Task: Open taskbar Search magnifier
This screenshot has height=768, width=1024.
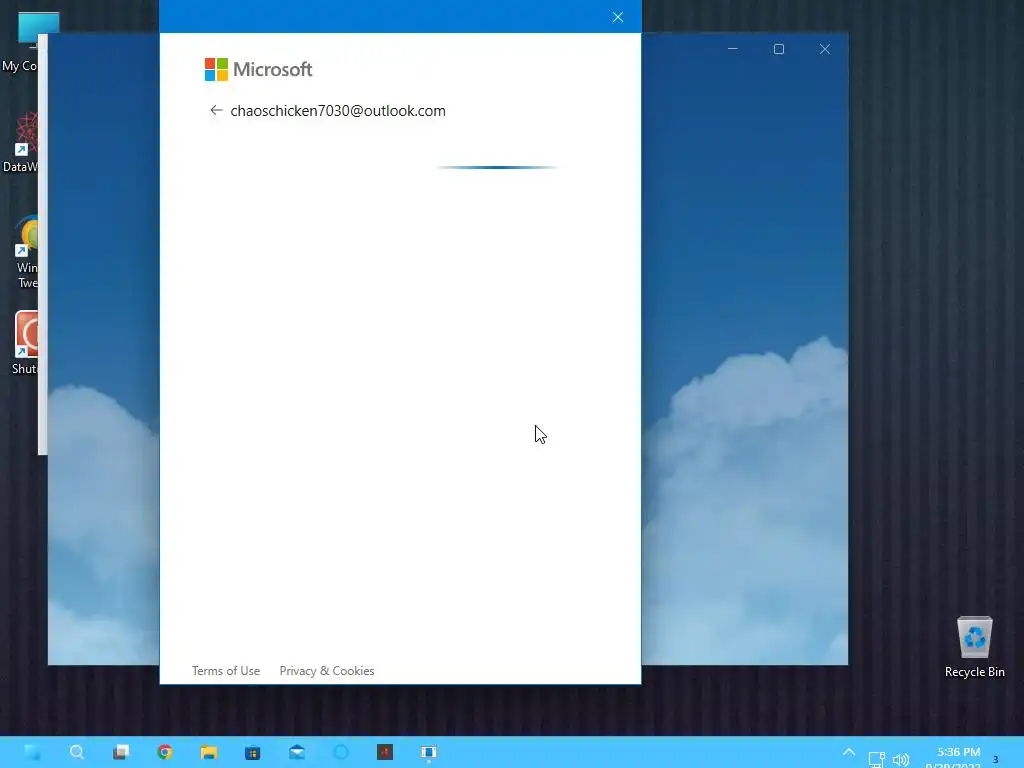Action: [76, 752]
